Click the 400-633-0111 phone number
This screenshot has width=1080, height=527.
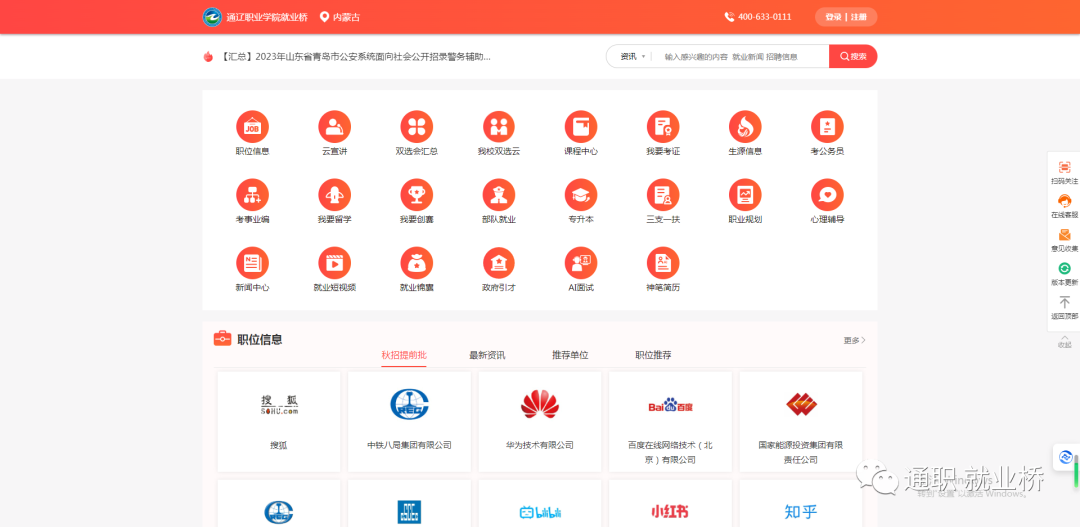[758, 17]
